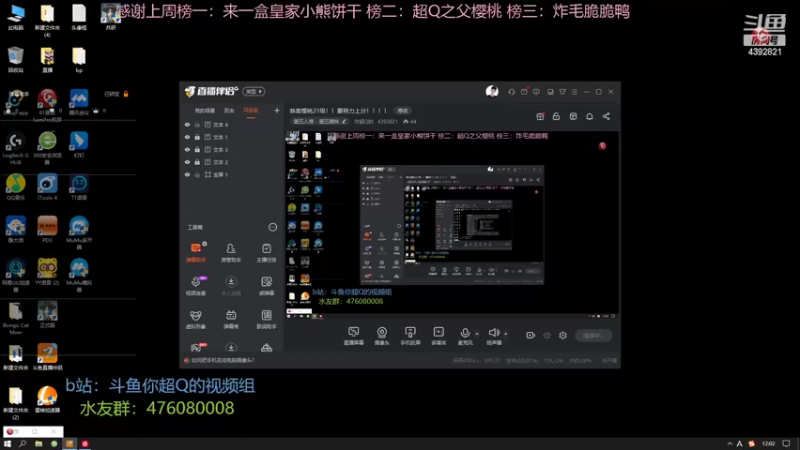Open the Windows Start menu
The image size is (800, 450).
click(7, 444)
